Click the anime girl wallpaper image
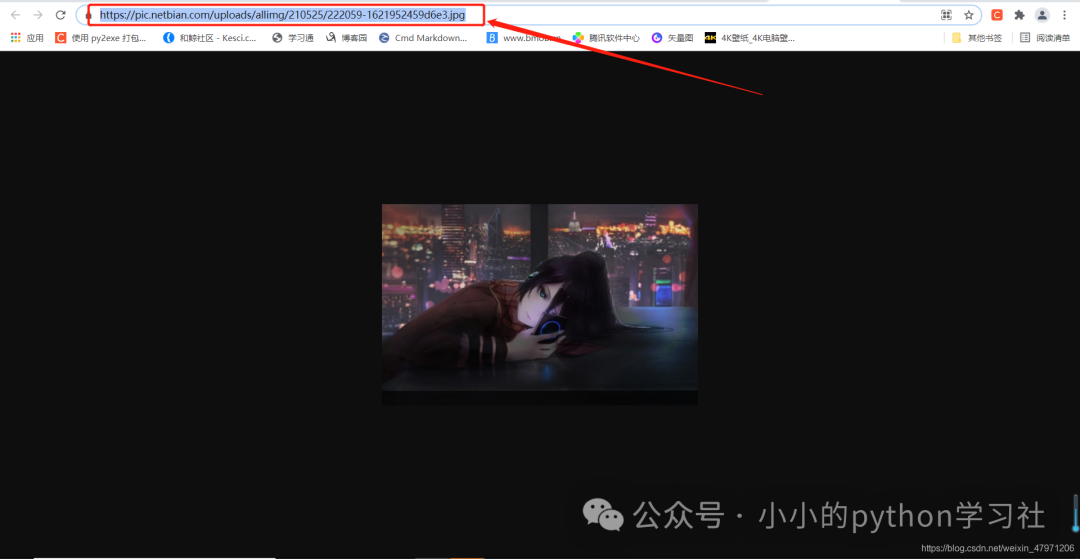The width and height of the screenshot is (1080, 559). coord(540,304)
